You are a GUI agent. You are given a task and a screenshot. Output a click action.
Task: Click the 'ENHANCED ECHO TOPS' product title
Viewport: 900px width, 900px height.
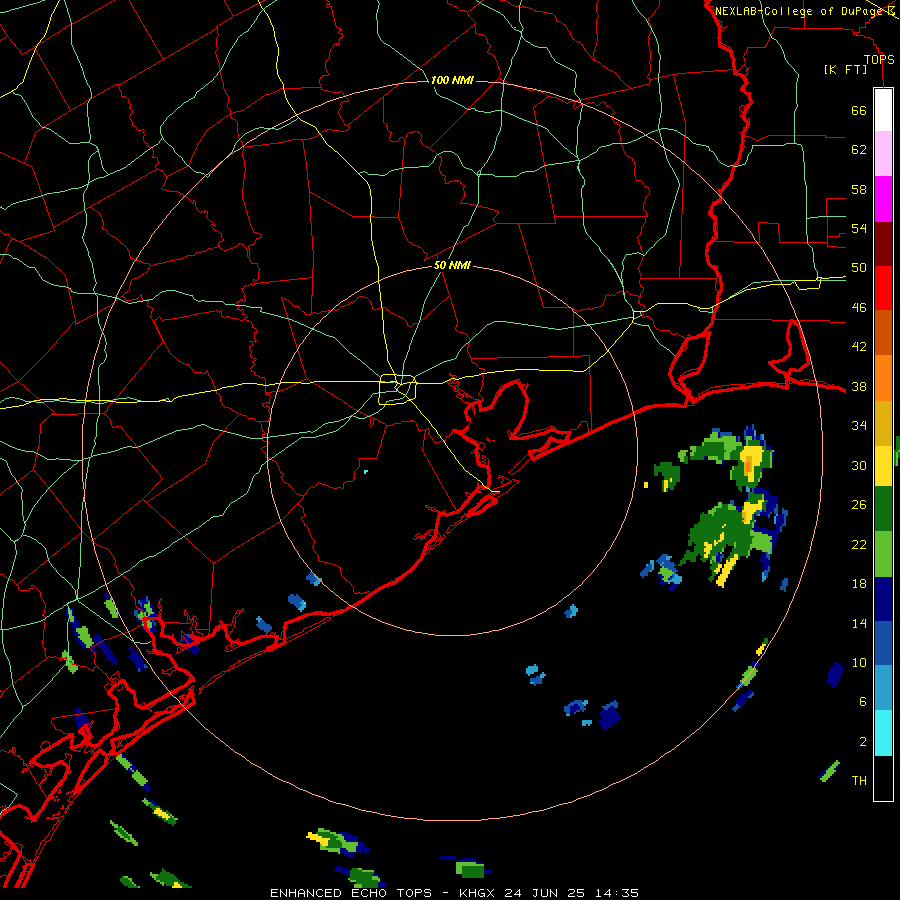coord(351,893)
